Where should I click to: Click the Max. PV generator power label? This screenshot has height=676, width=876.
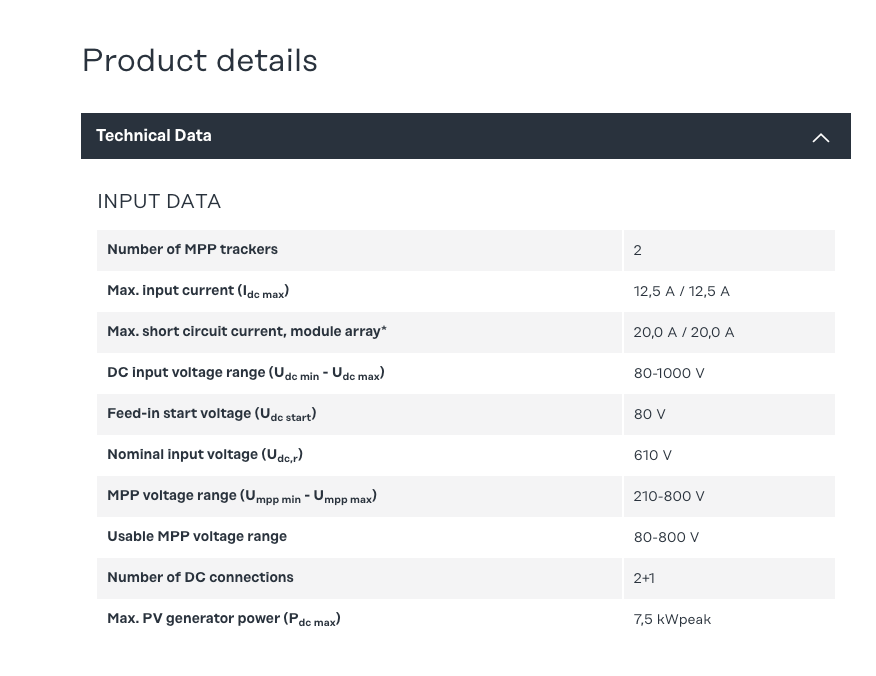pos(223,619)
